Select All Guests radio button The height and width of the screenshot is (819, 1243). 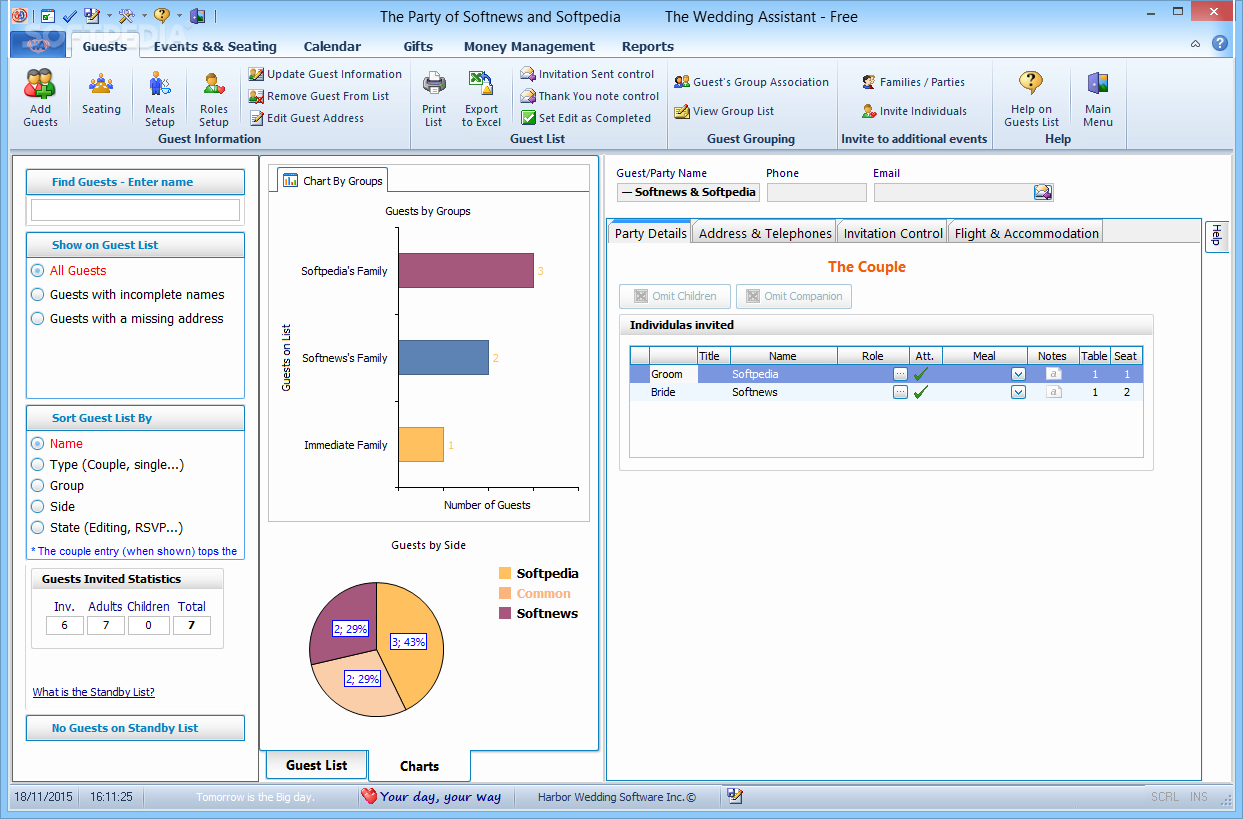point(38,270)
